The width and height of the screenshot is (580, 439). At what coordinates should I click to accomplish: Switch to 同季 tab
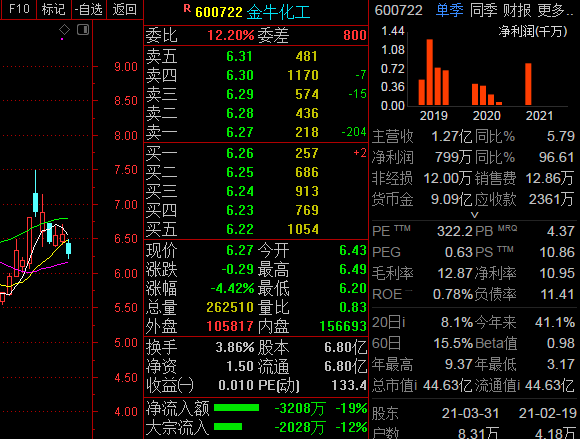click(483, 10)
